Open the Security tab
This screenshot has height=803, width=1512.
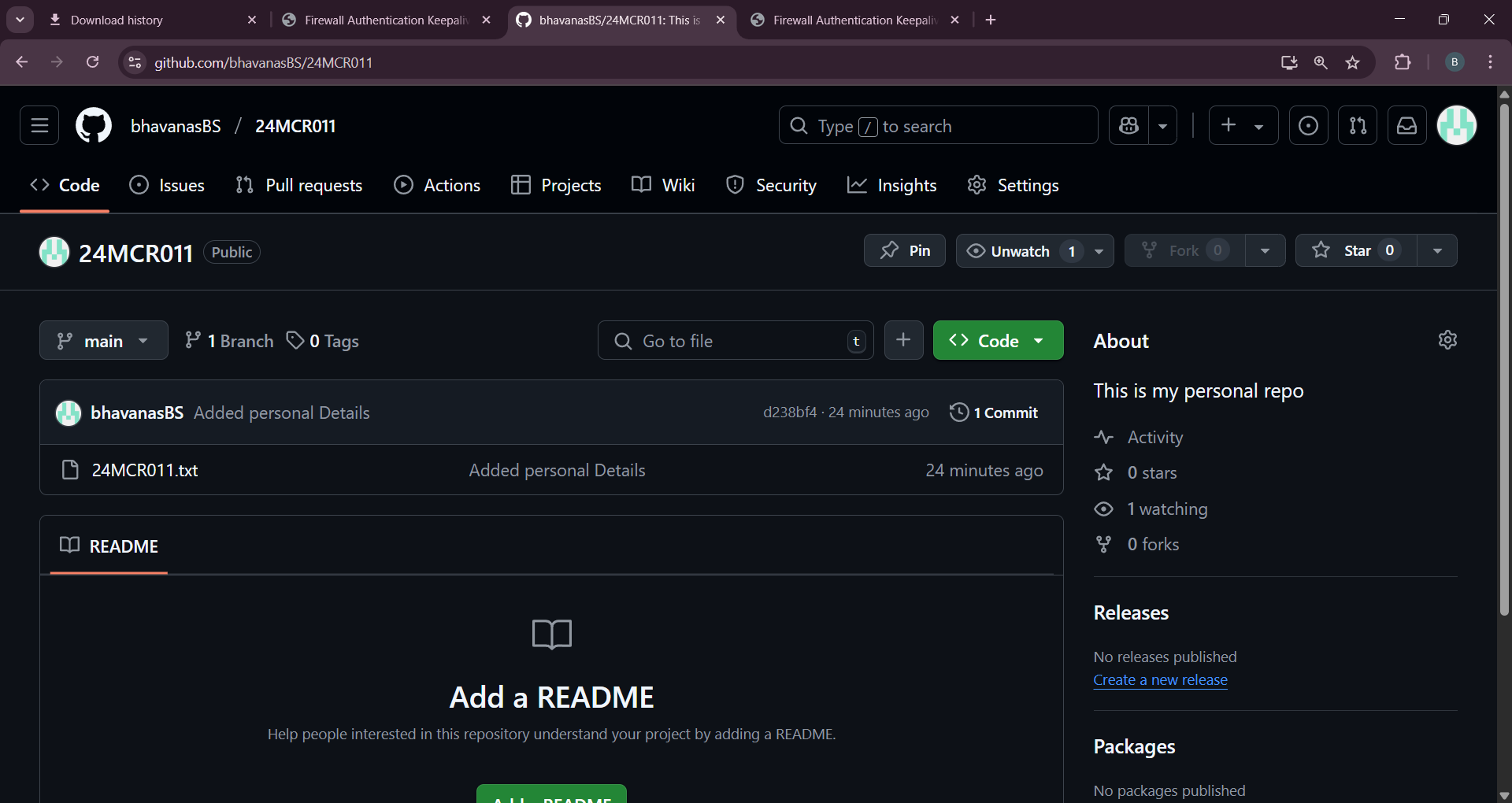pyautogui.click(x=771, y=185)
